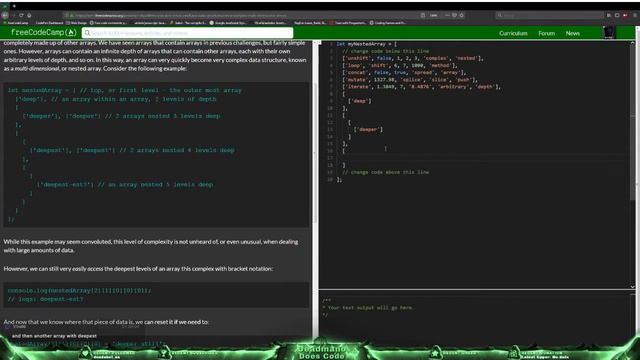Image resolution: width=640 pixels, height=360 pixels.
Task: Open the Web Design bookmark
Action: tap(77, 23)
